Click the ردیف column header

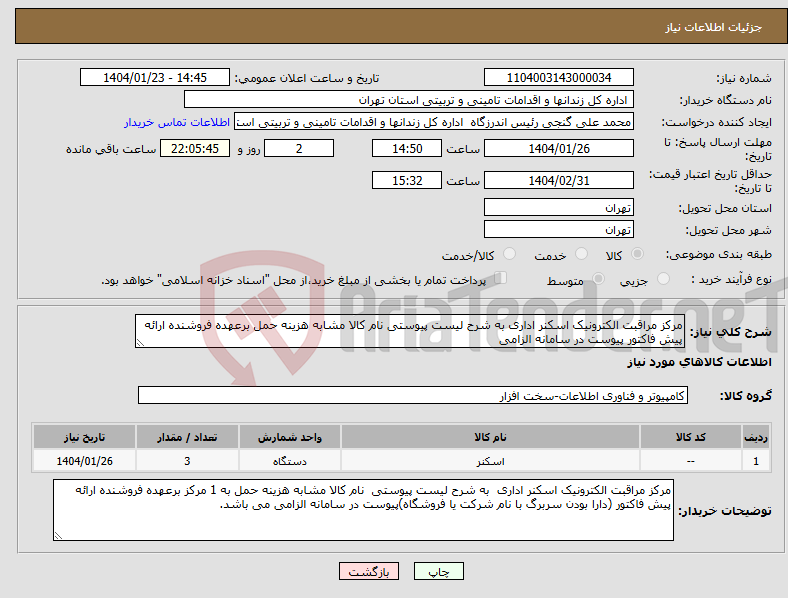pyautogui.click(x=756, y=437)
